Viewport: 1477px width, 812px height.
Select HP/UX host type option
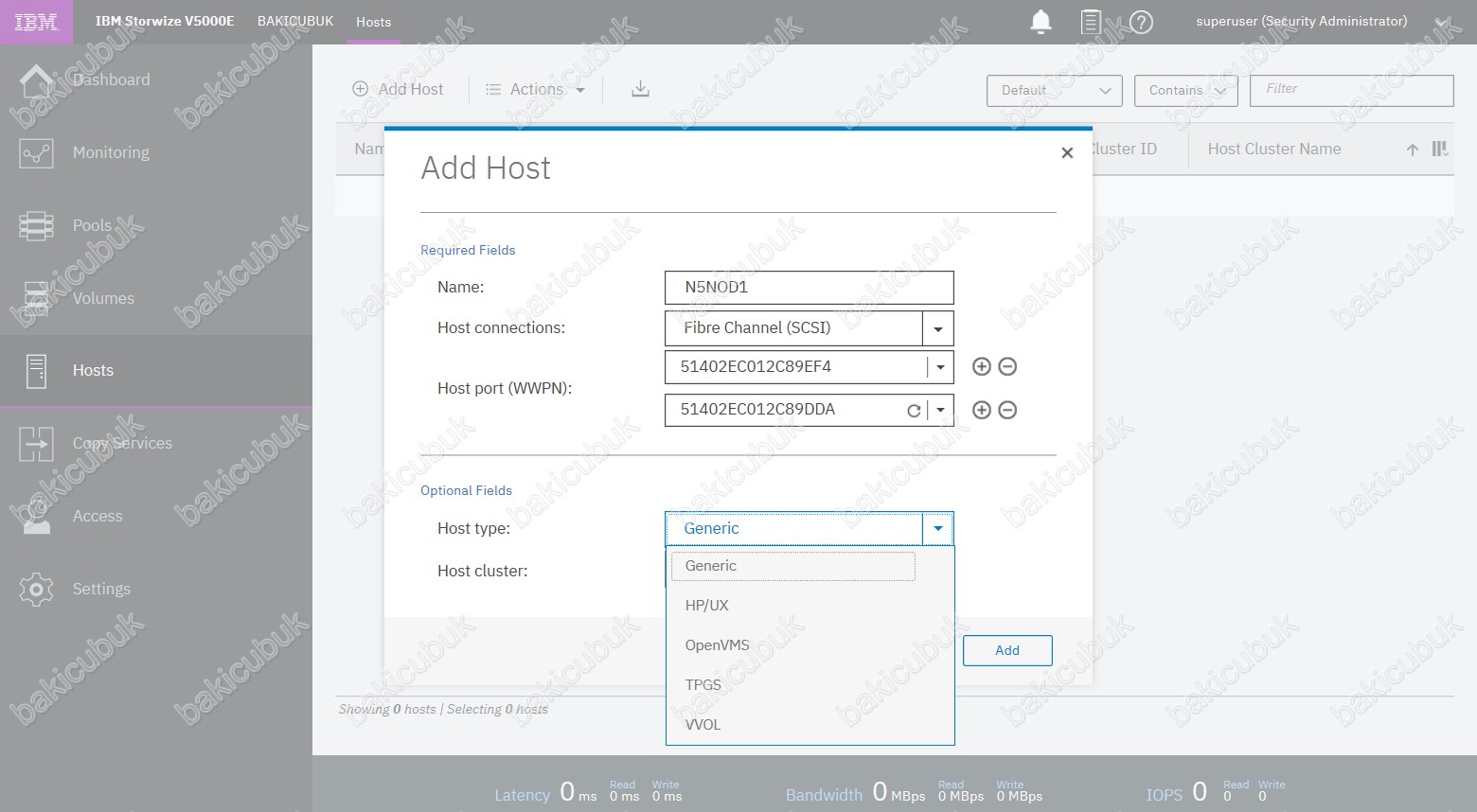coord(810,606)
